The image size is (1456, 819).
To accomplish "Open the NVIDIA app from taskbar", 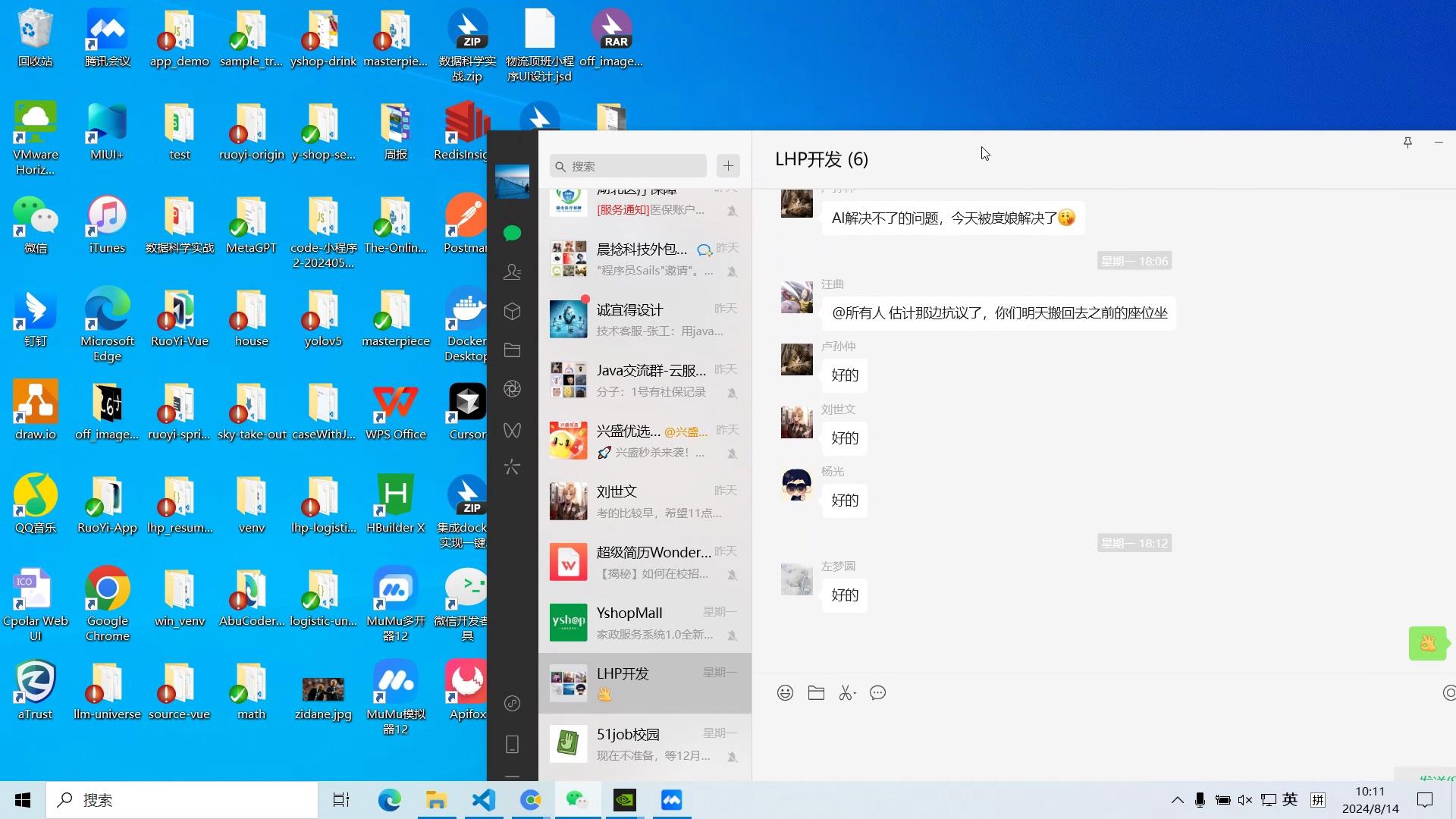I will click(625, 800).
